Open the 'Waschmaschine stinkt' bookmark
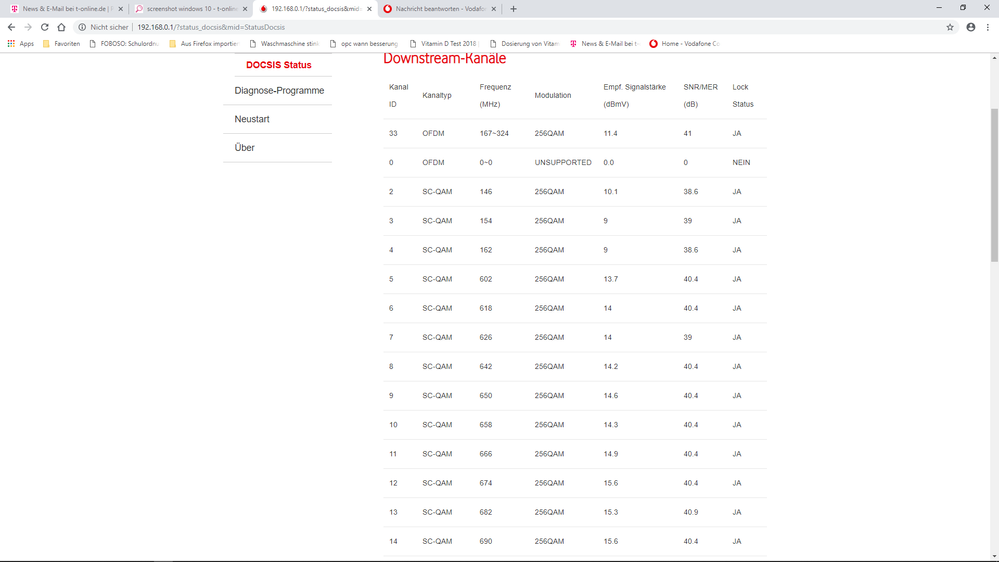999x562 pixels. click(x=284, y=44)
